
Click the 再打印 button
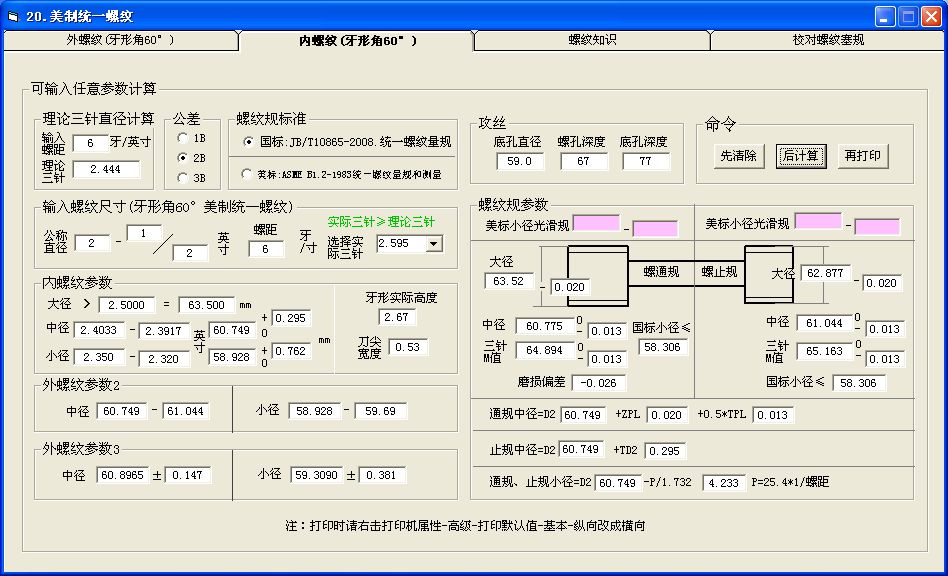click(863, 156)
